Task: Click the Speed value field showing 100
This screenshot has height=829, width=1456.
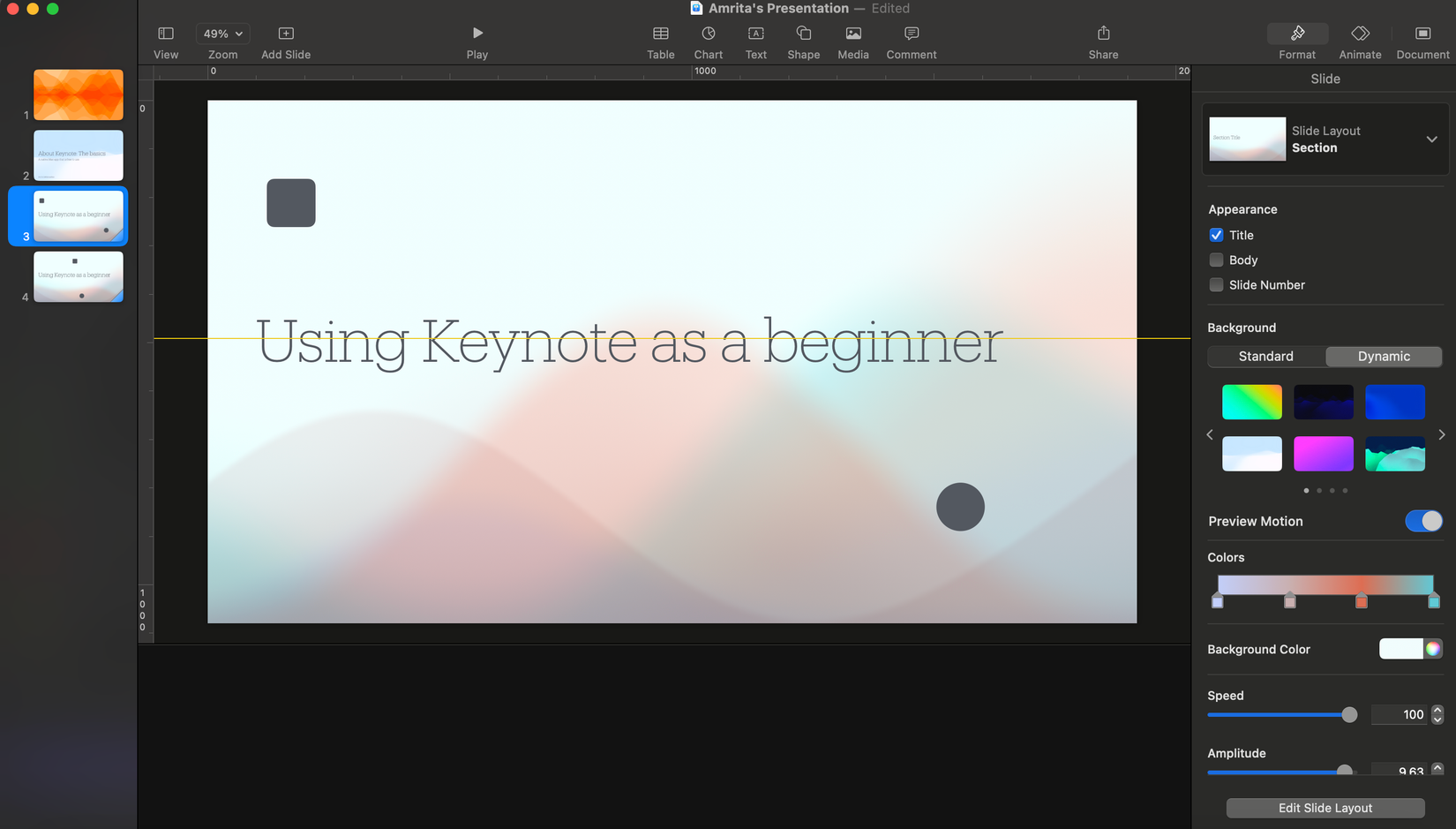Action: (x=1400, y=714)
